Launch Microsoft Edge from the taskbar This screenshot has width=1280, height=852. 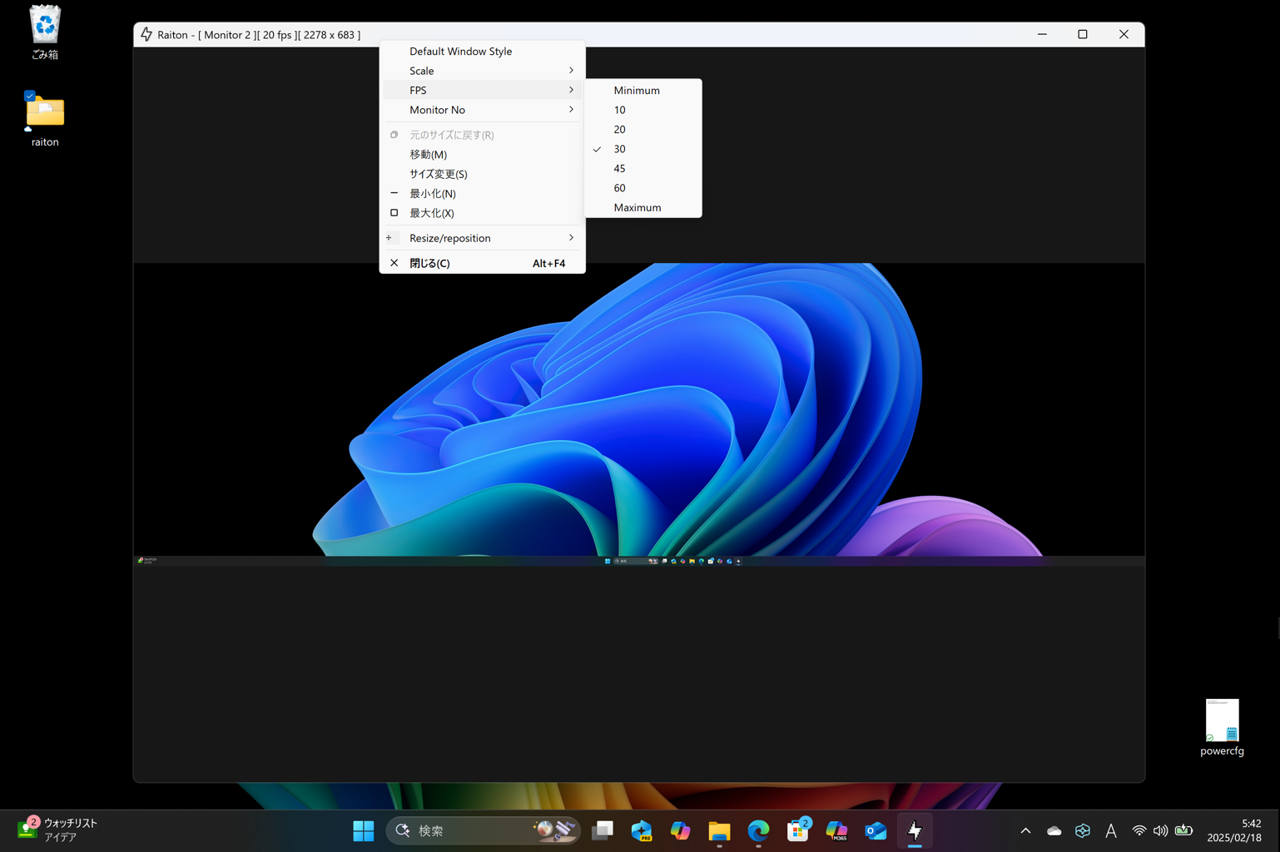[758, 830]
